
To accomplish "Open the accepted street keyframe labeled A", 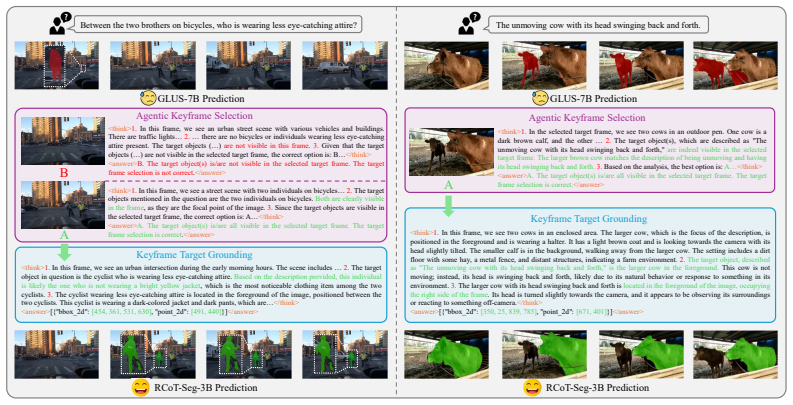I will point(63,205).
